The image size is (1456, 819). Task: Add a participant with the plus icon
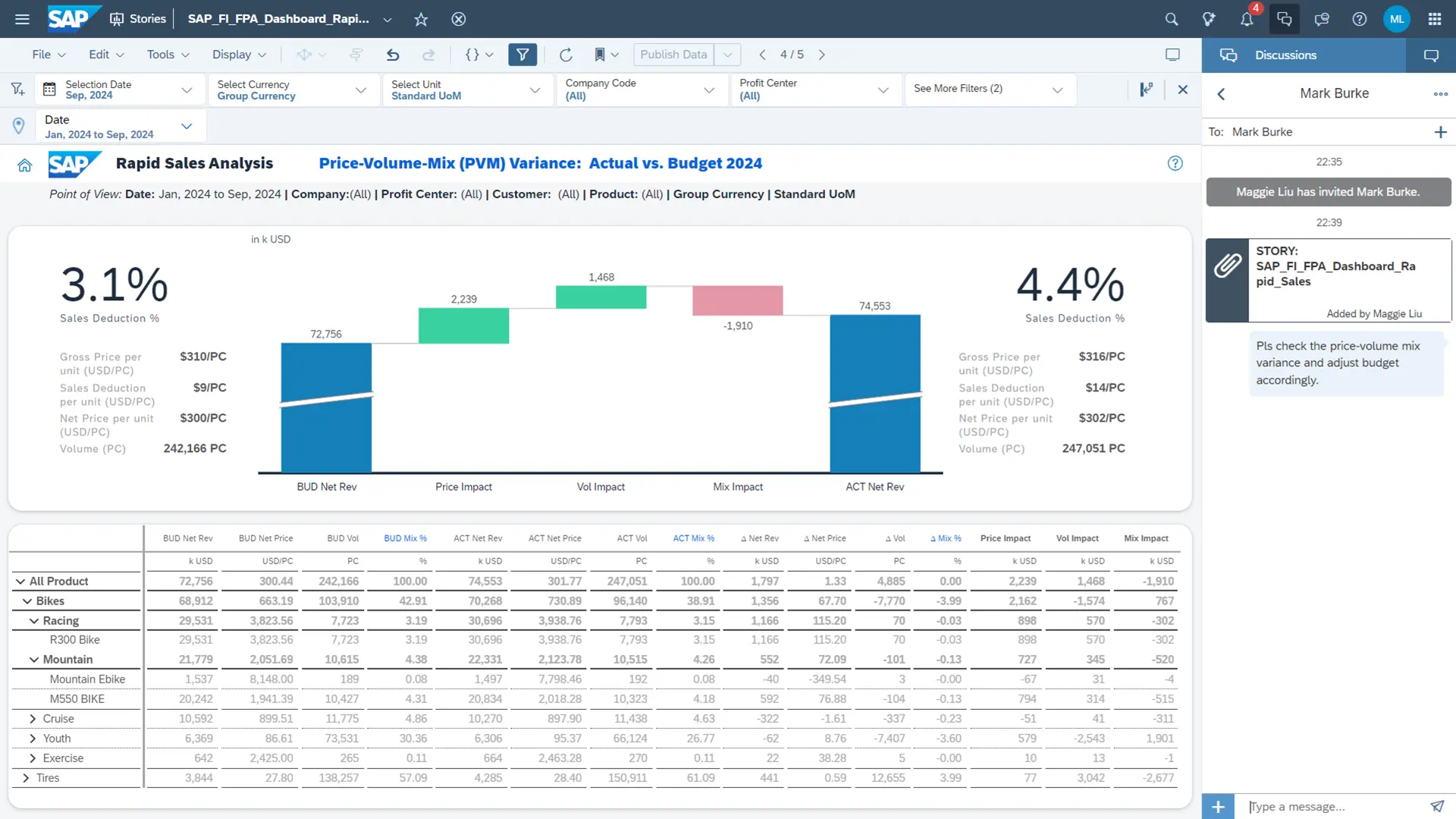(x=1441, y=132)
